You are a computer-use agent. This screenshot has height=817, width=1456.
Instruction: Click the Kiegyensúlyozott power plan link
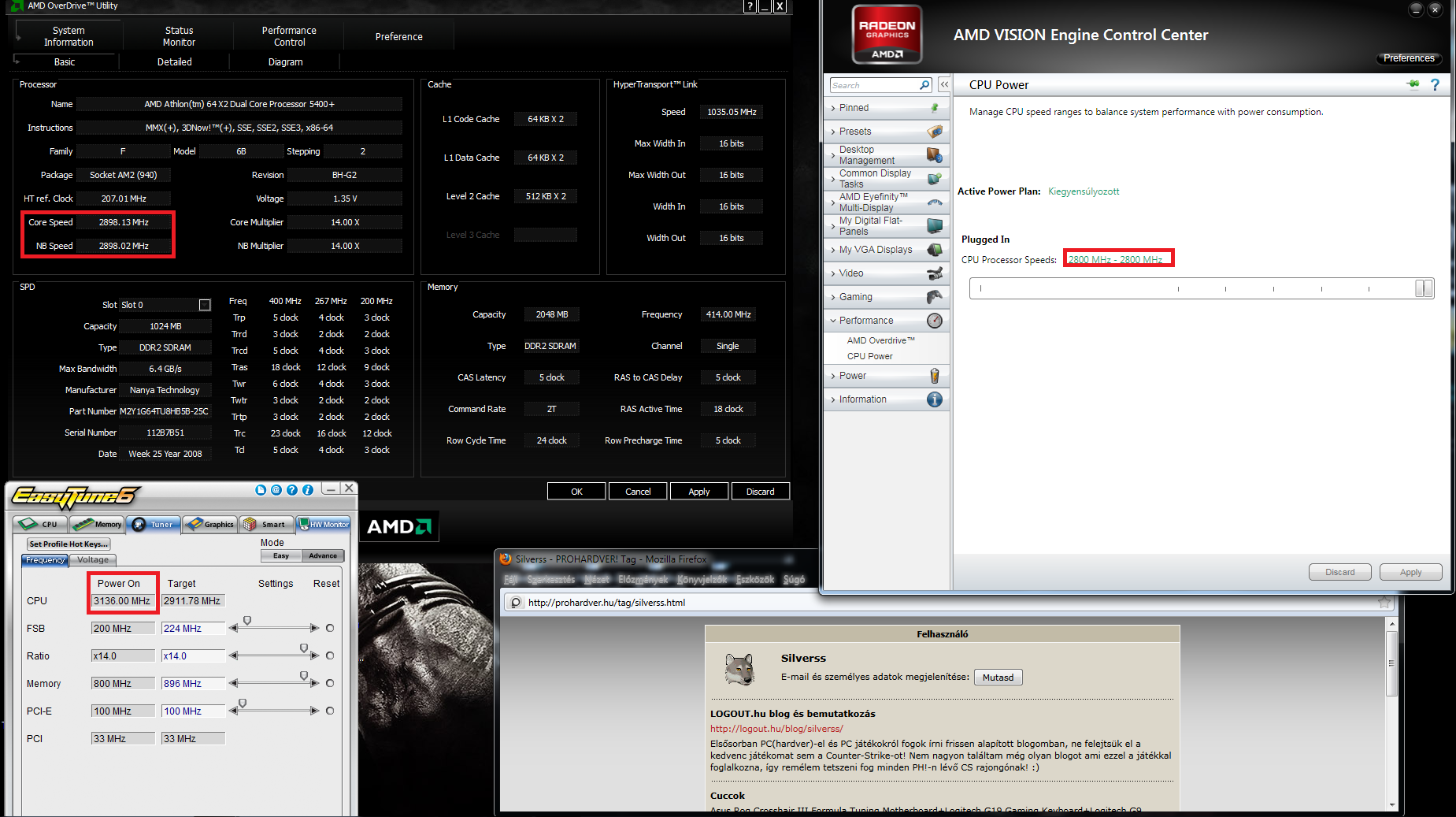pyautogui.click(x=1084, y=191)
